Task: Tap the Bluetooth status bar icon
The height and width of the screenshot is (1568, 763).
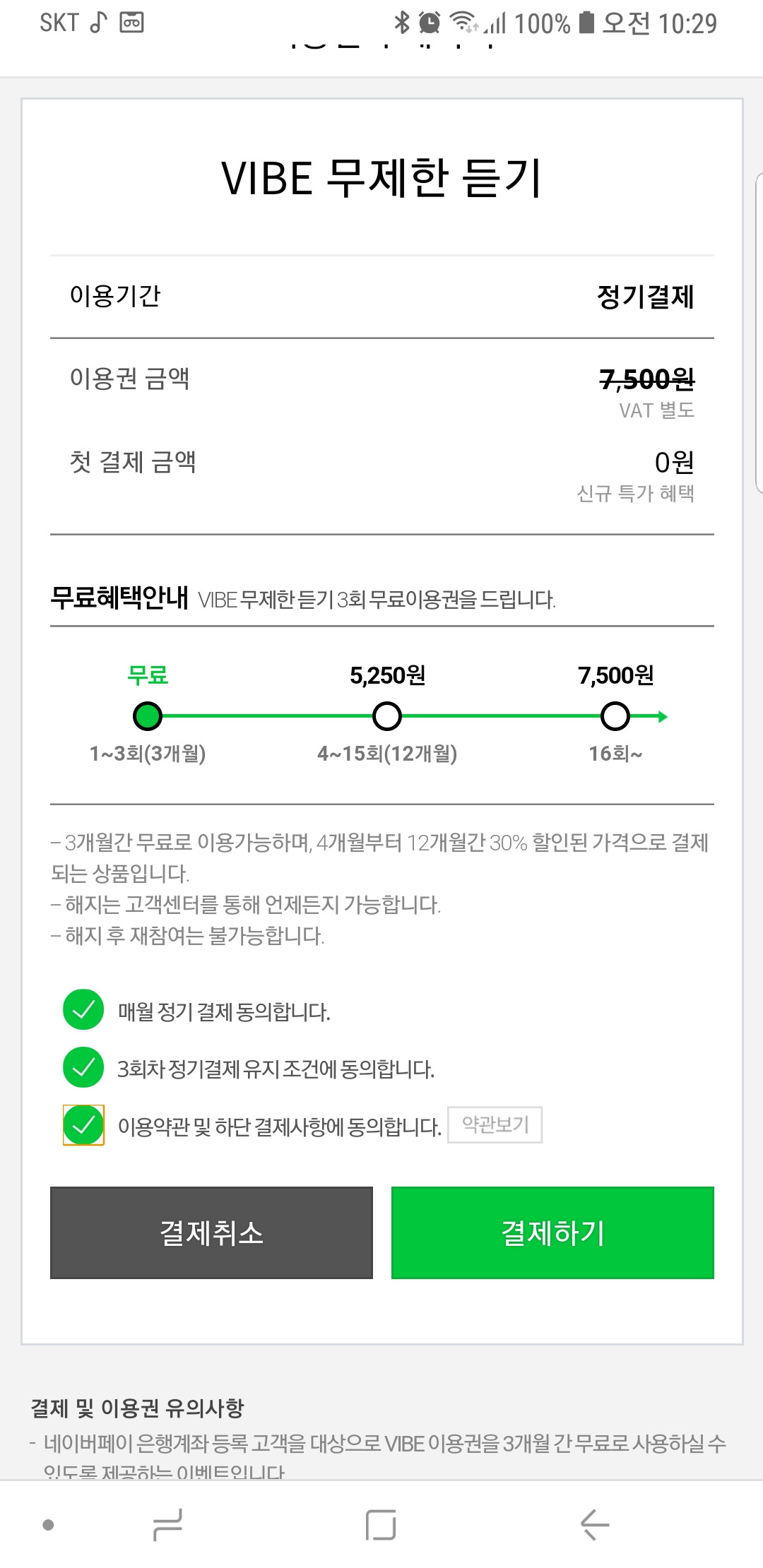Action: point(401,23)
